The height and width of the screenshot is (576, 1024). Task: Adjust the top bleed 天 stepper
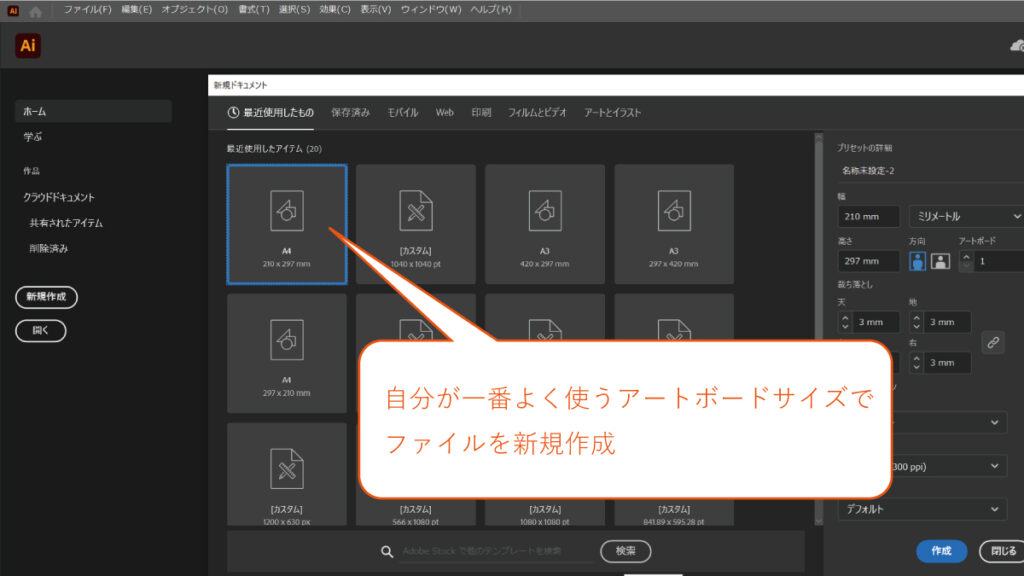[x=845, y=322]
